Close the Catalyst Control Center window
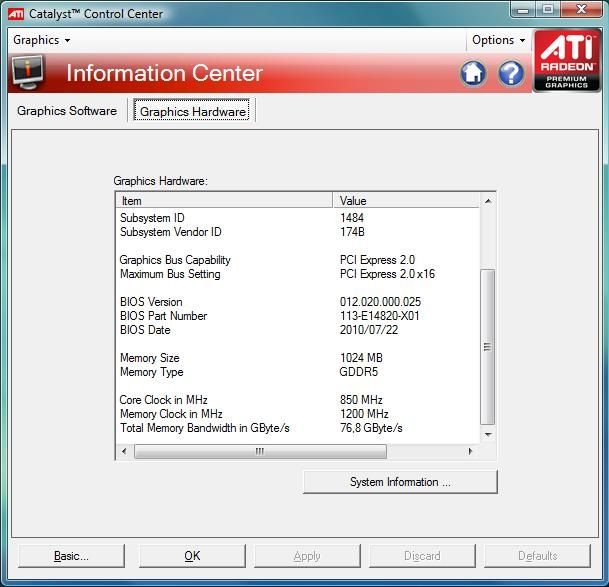Viewport: 609px width, 587px height. point(581,10)
